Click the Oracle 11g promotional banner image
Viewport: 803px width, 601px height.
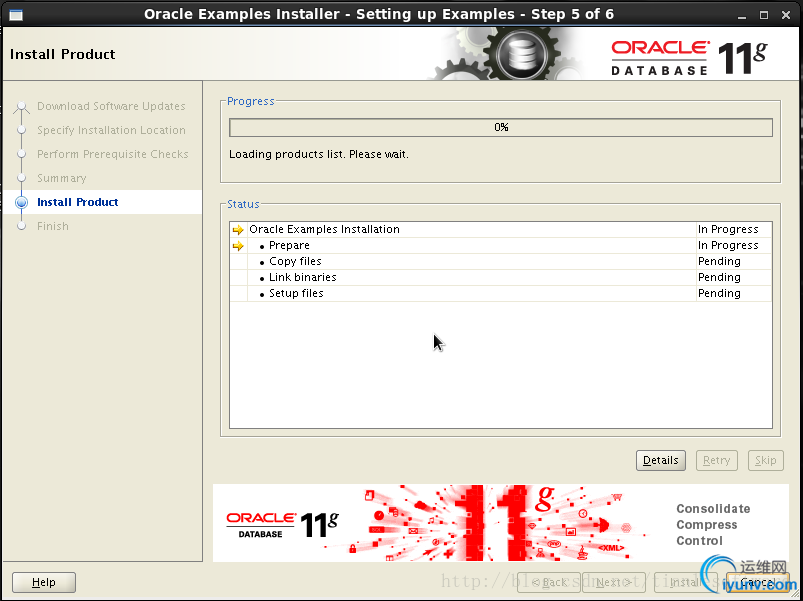(x=501, y=523)
